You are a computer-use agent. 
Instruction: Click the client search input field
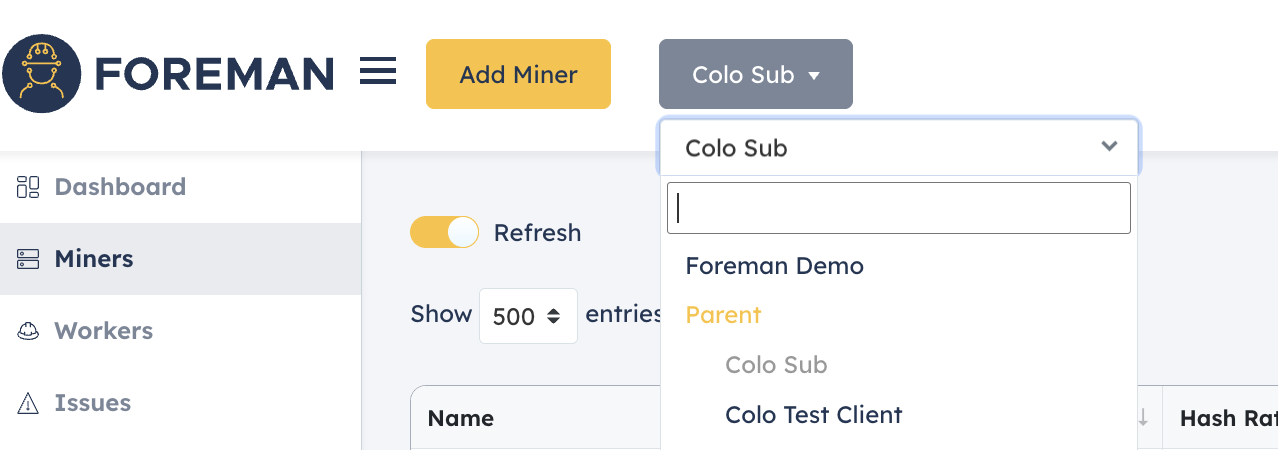[x=899, y=208]
